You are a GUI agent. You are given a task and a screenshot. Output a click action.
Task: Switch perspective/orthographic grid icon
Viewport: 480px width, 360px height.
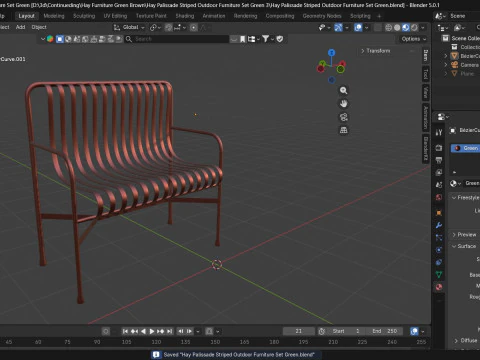click(343, 130)
